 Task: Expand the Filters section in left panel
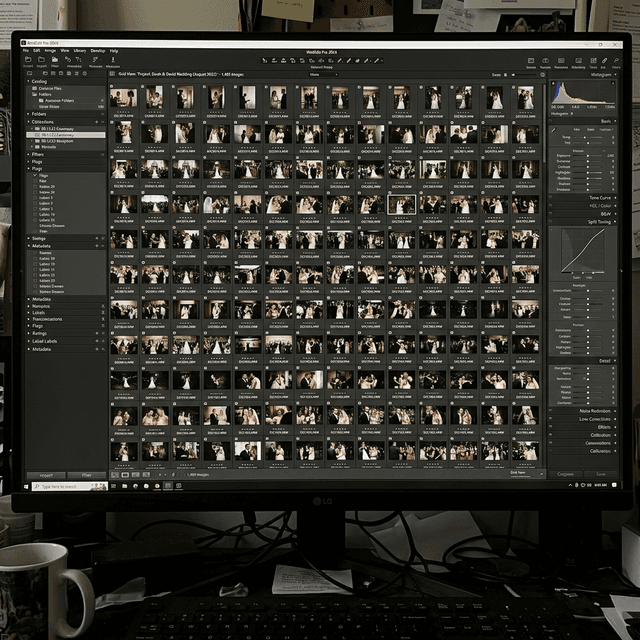(x=29, y=154)
